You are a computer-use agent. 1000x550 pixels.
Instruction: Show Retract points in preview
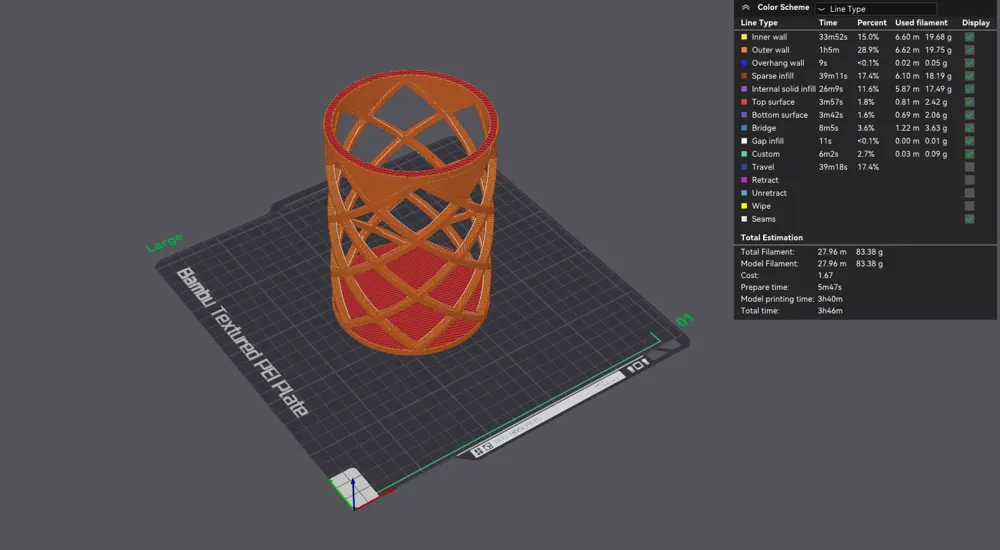pos(969,180)
